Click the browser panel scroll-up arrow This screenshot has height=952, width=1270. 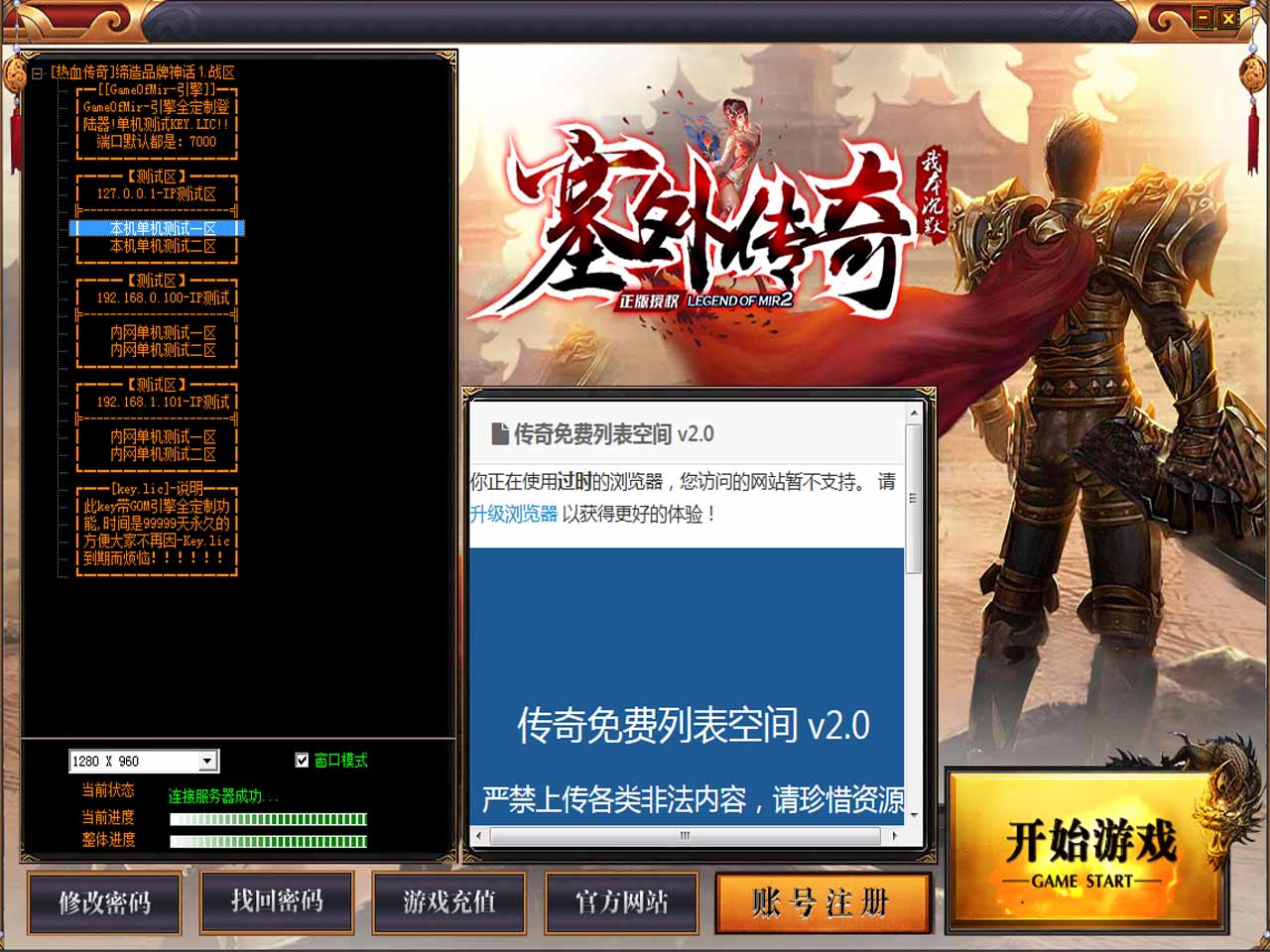[x=914, y=413]
